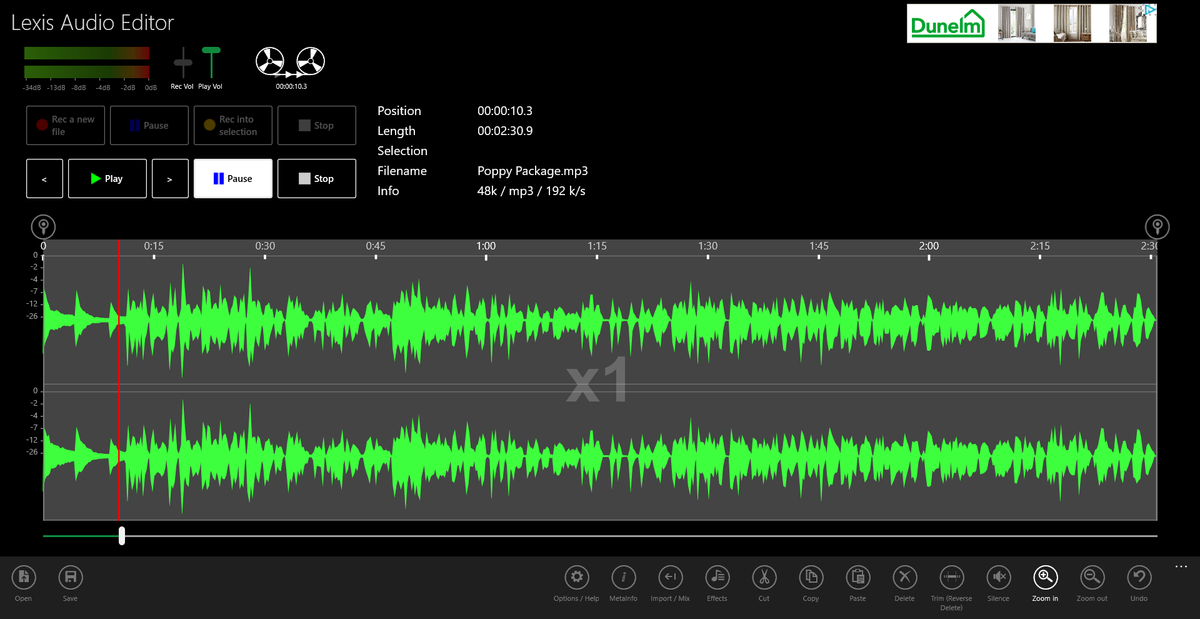Click the Rec into selection button
This screenshot has height=619, width=1200.
coord(233,124)
